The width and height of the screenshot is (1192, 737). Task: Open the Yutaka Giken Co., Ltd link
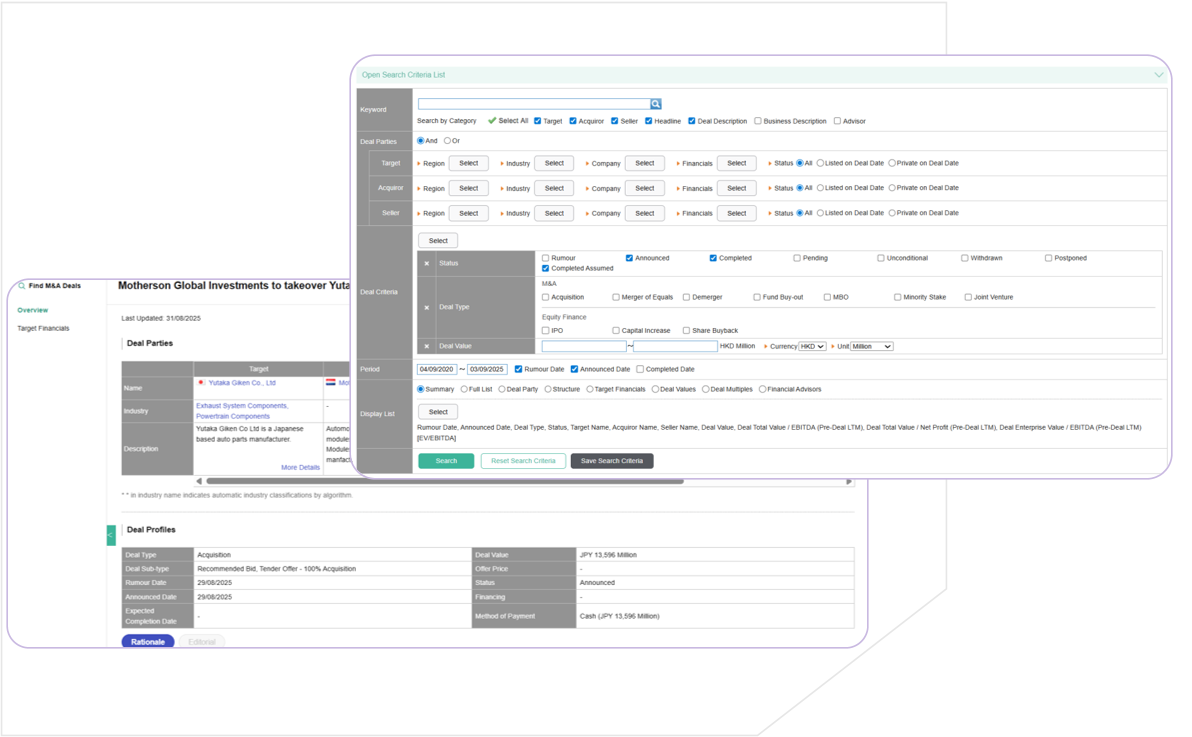(242, 383)
